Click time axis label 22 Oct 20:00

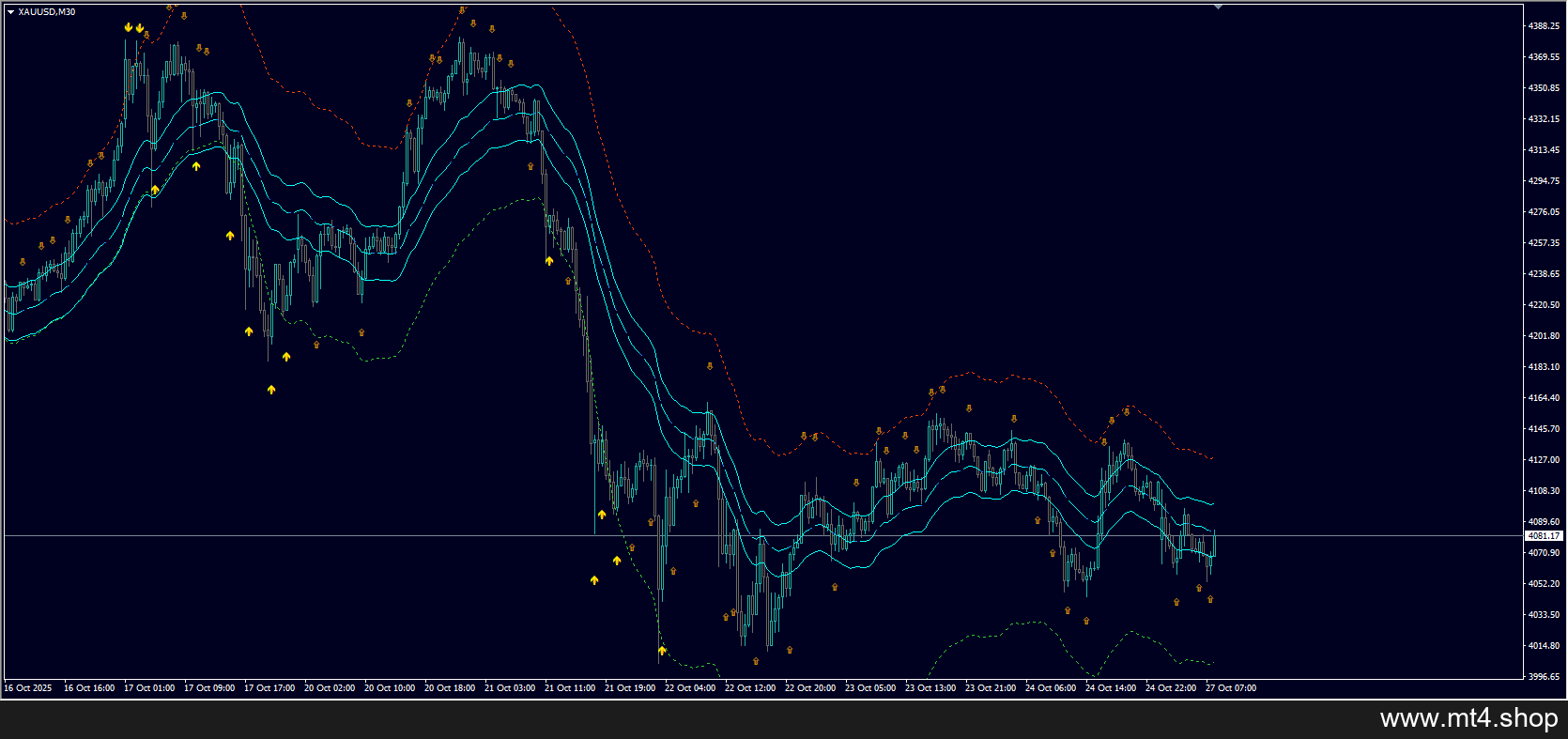coord(810,688)
